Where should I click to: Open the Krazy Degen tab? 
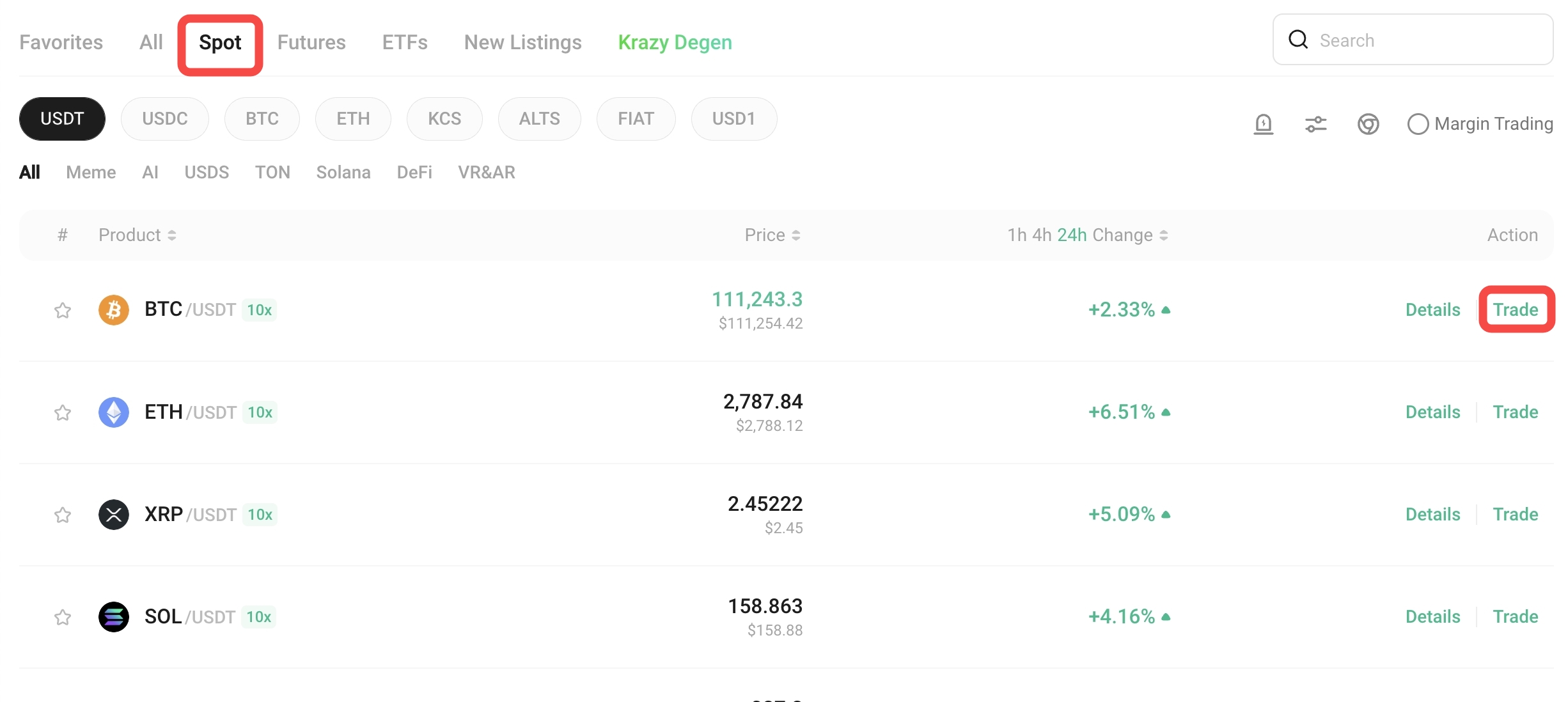[675, 42]
